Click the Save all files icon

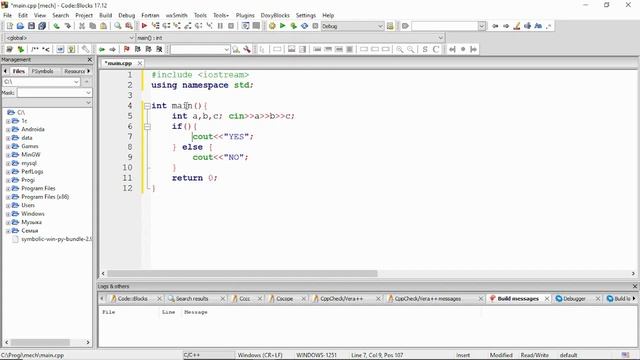42,26
